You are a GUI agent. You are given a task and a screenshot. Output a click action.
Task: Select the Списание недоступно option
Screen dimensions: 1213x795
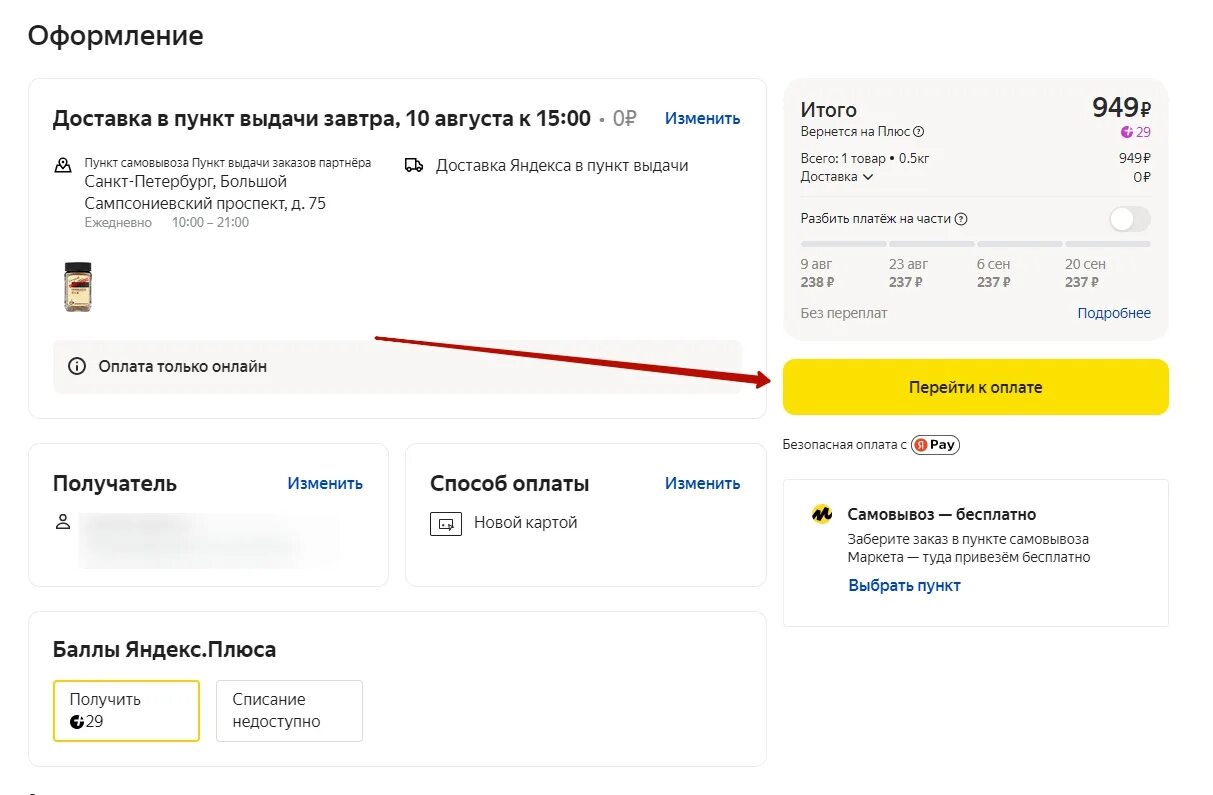[x=289, y=711]
